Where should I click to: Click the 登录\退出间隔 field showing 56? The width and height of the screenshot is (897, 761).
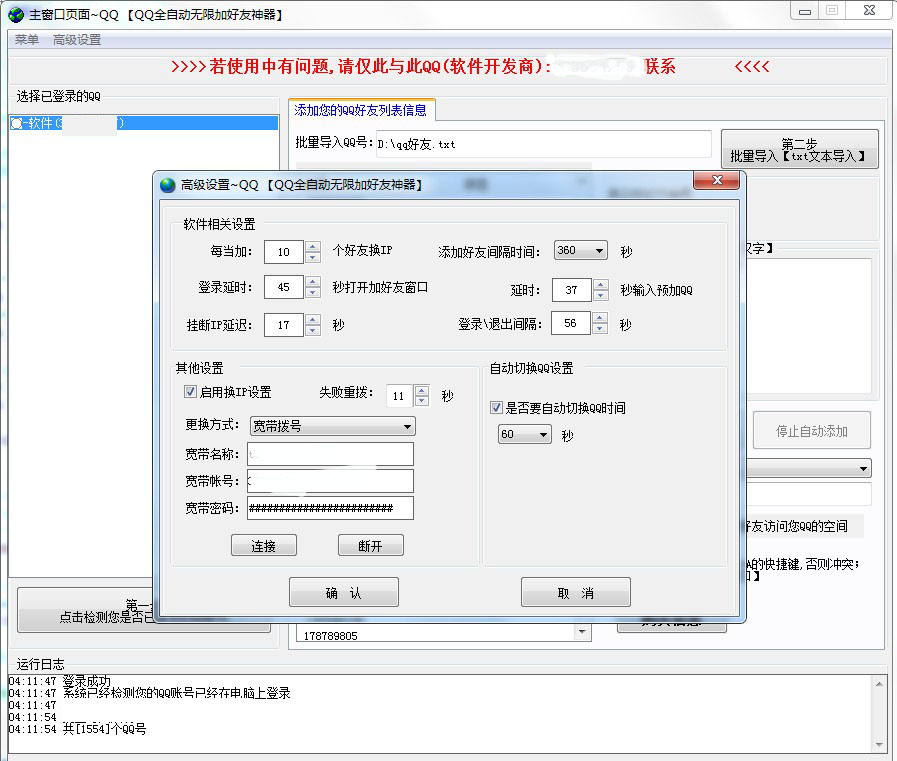click(571, 323)
